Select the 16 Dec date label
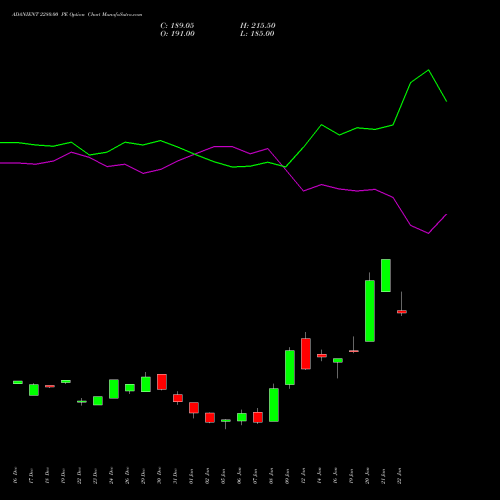This screenshot has width=500, height=500. point(15,476)
